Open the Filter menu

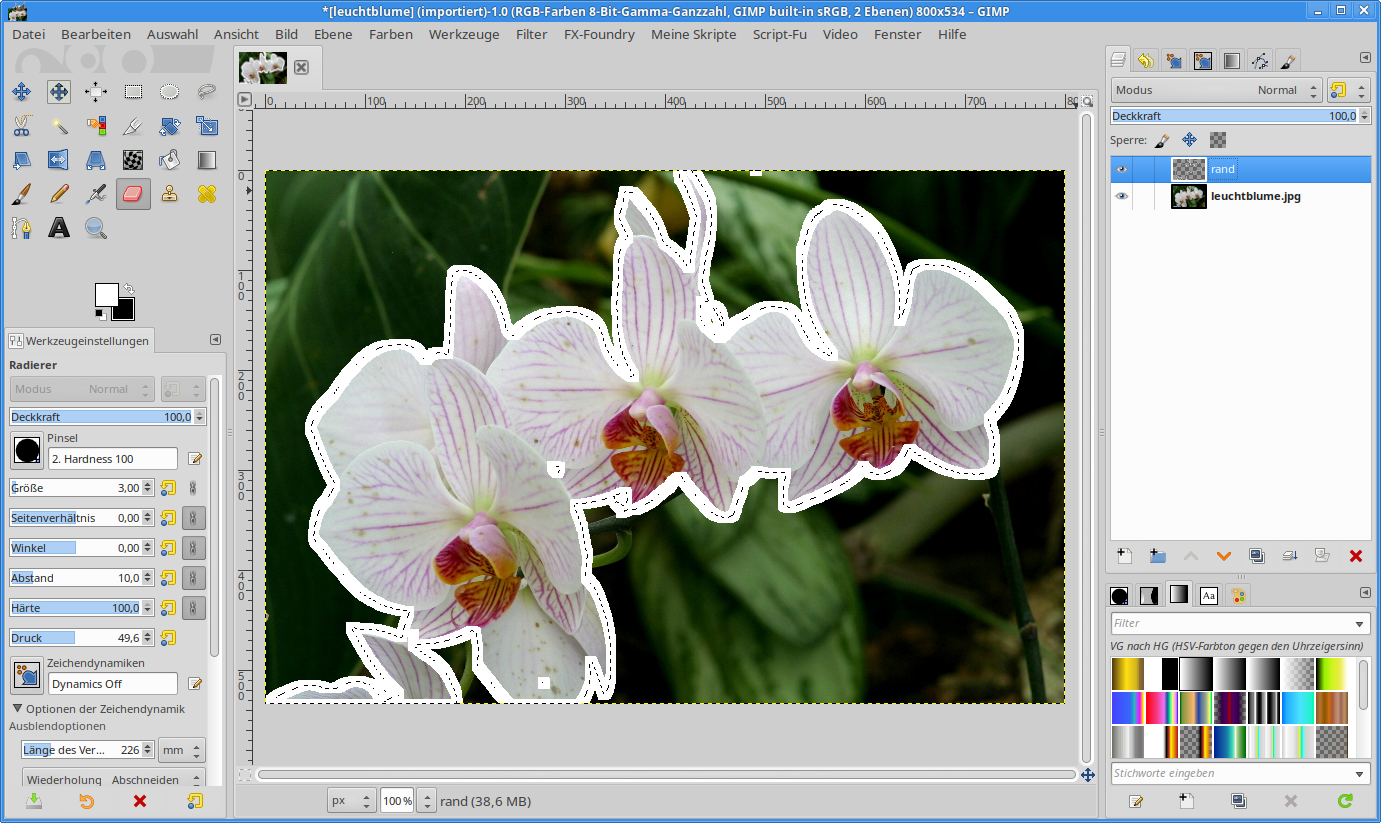(531, 34)
